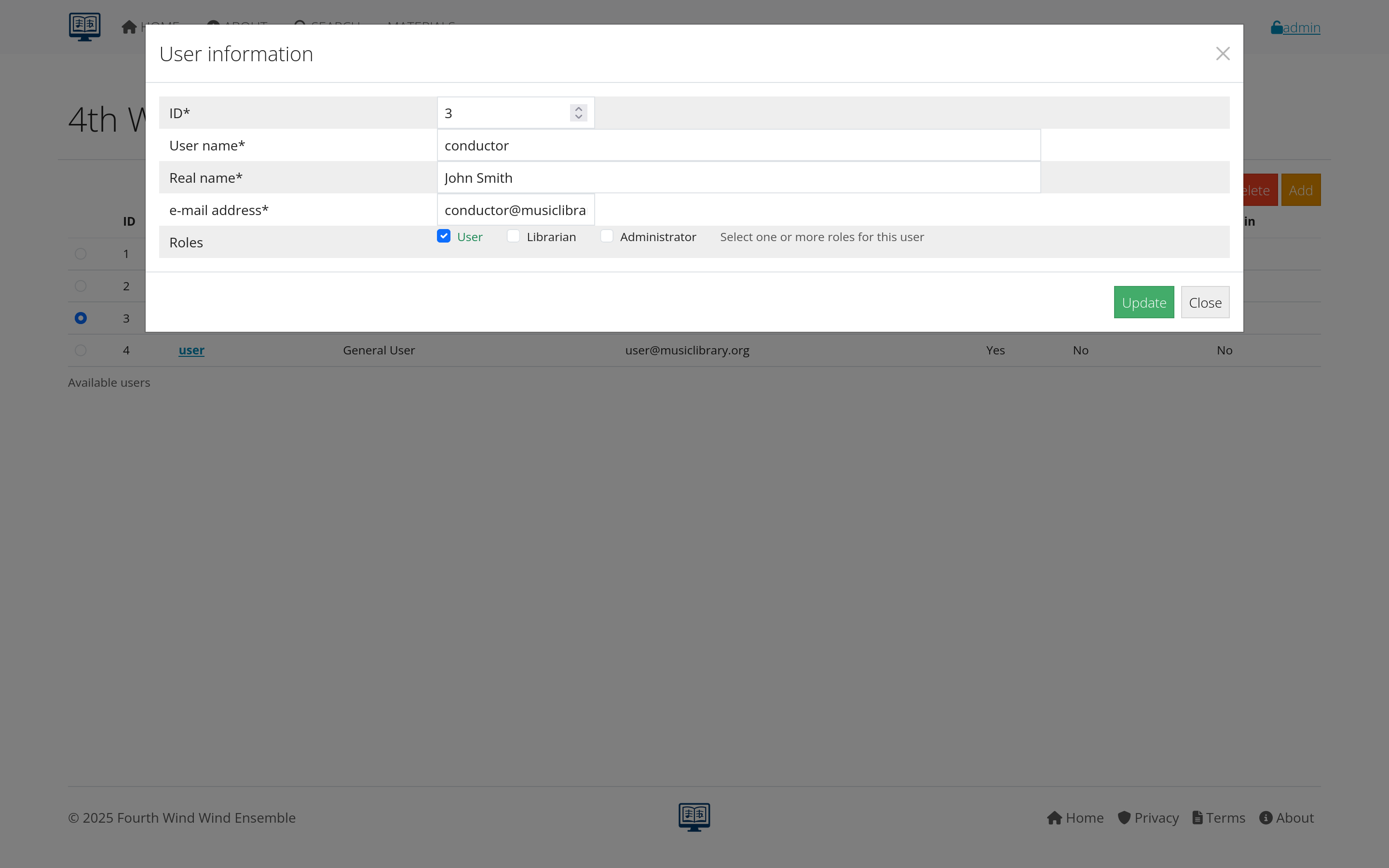This screenshot has width=1389, height=868.
Task: Go to HOME in the navigation bar
Action: pyautogui.click(x=160, y=26)
